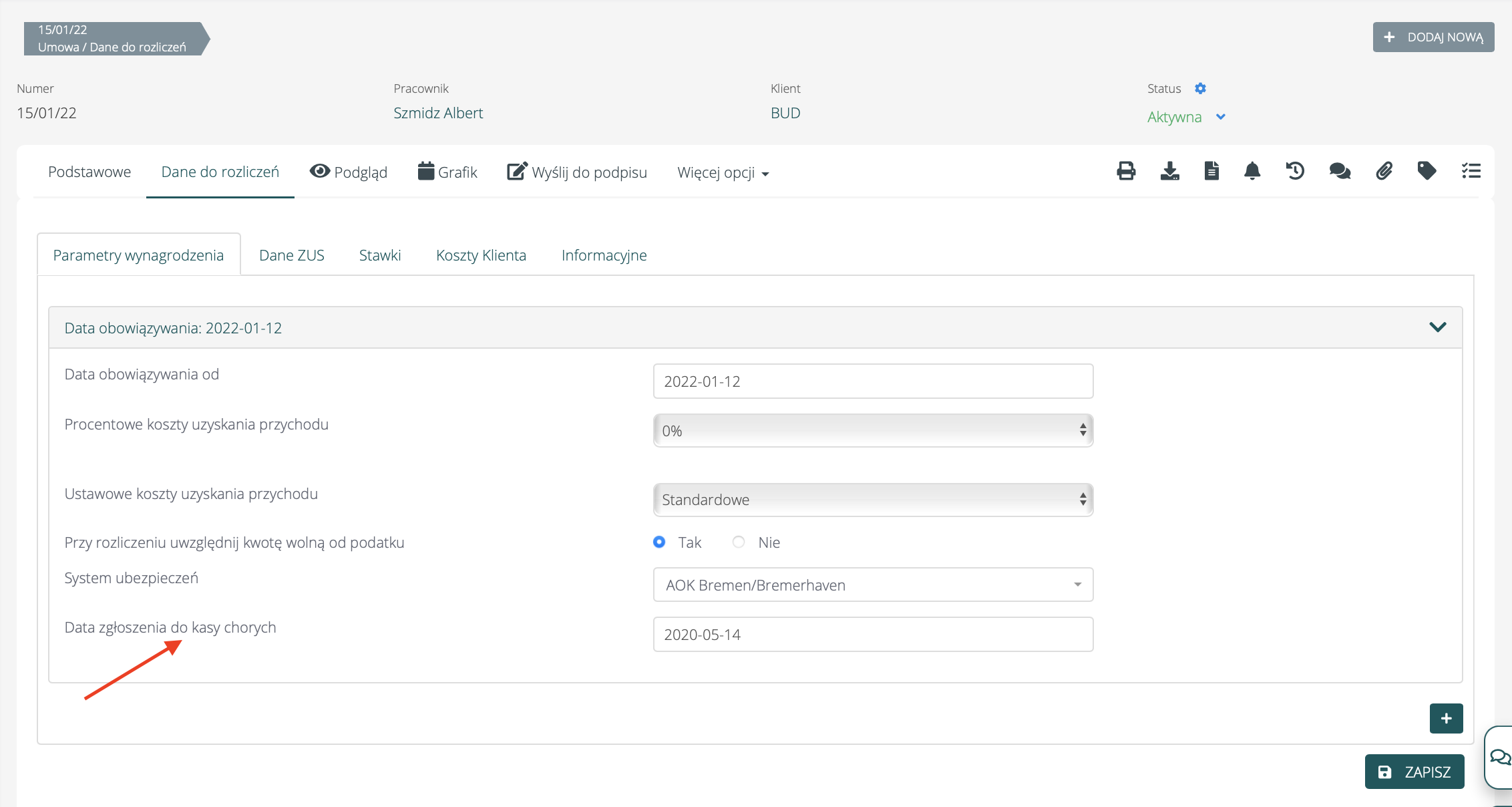Screen dimensions: 1512x807
Task: Open the comments speech bubble icon
Action: 1340,171
